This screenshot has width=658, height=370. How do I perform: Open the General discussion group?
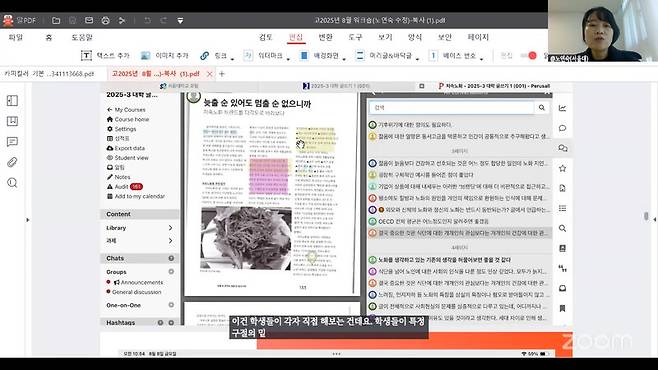[136, 292]
